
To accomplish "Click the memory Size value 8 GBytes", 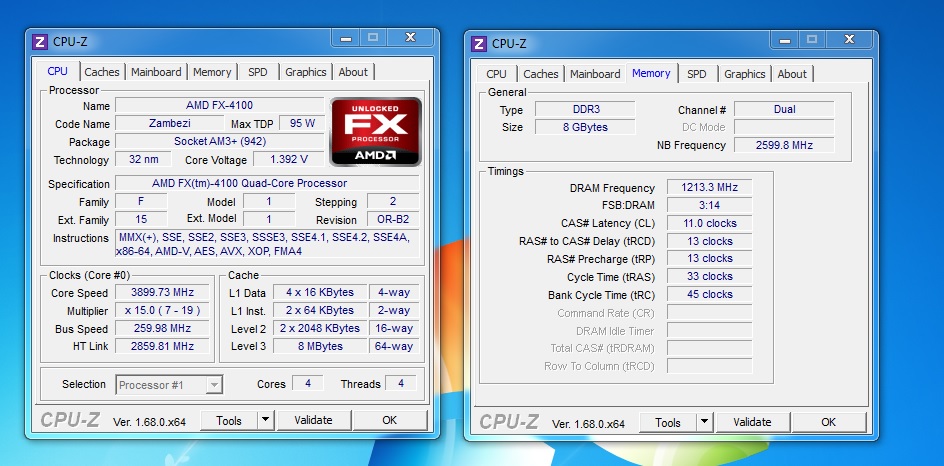I will [x=585, y=127].
